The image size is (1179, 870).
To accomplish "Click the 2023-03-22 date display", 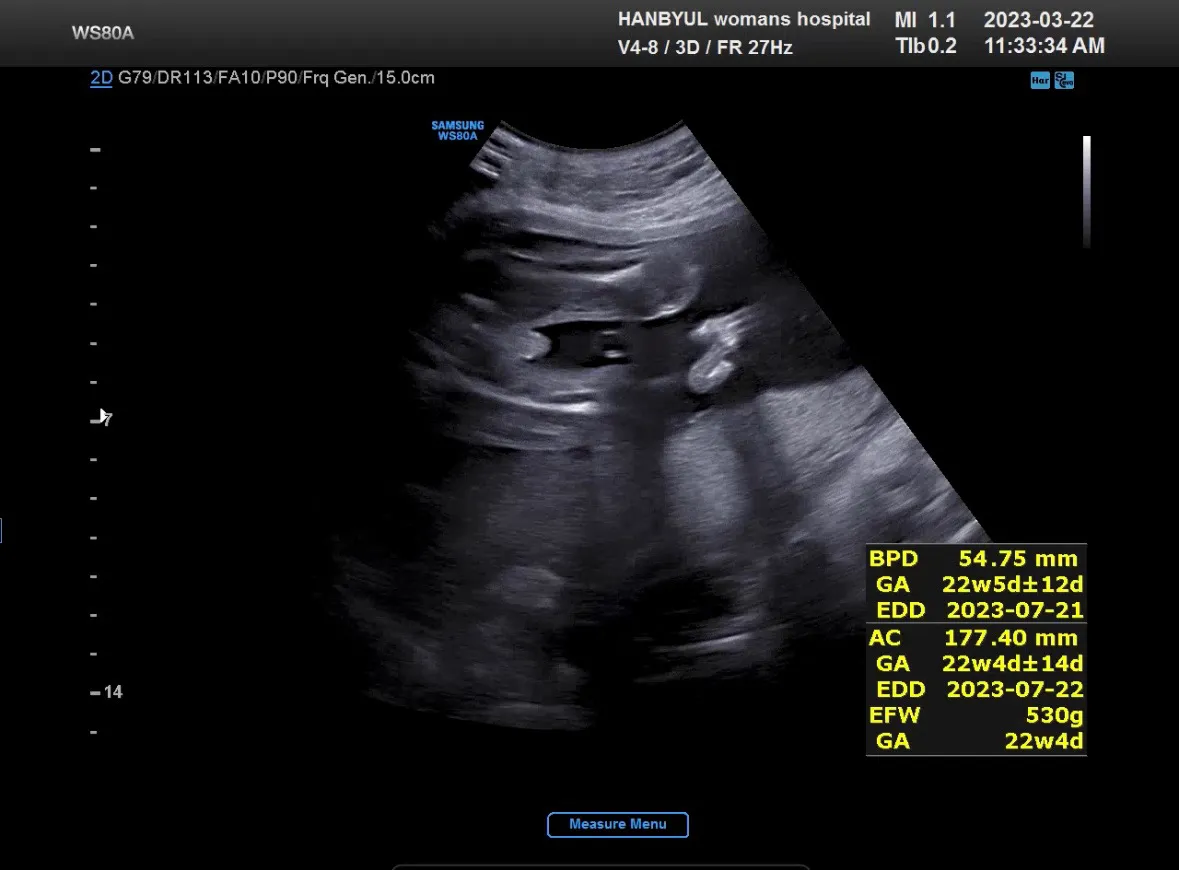I will point(1038,20).
